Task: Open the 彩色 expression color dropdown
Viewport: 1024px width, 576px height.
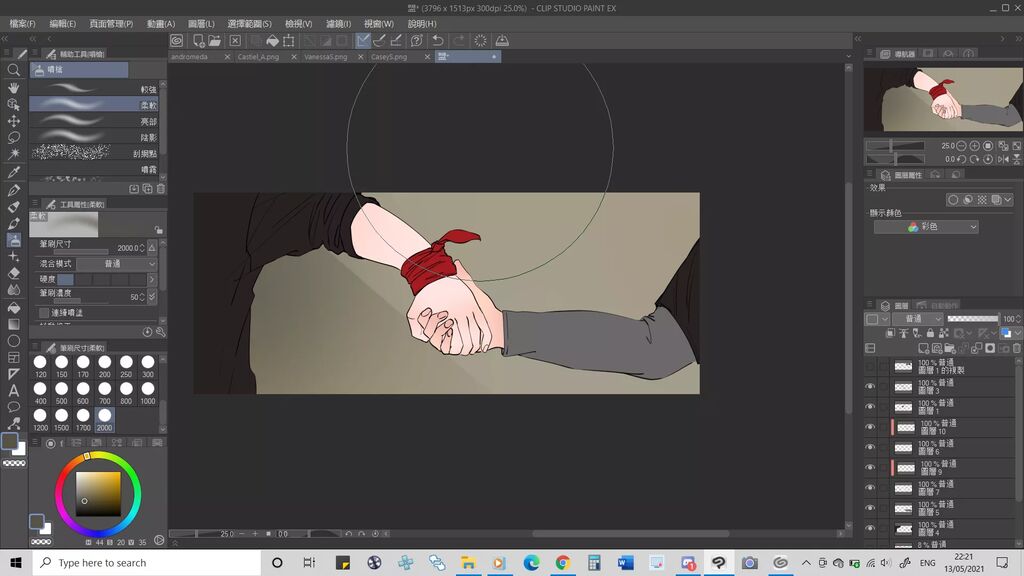Action: point(926,227)
